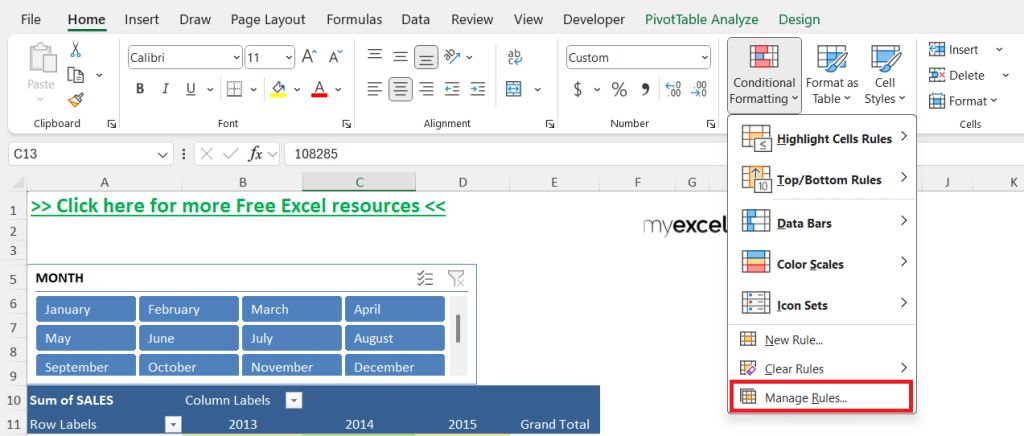Toggle Italic formatting
The width and height of the screenshot is (1024, 436).
(x=165, y=89)
